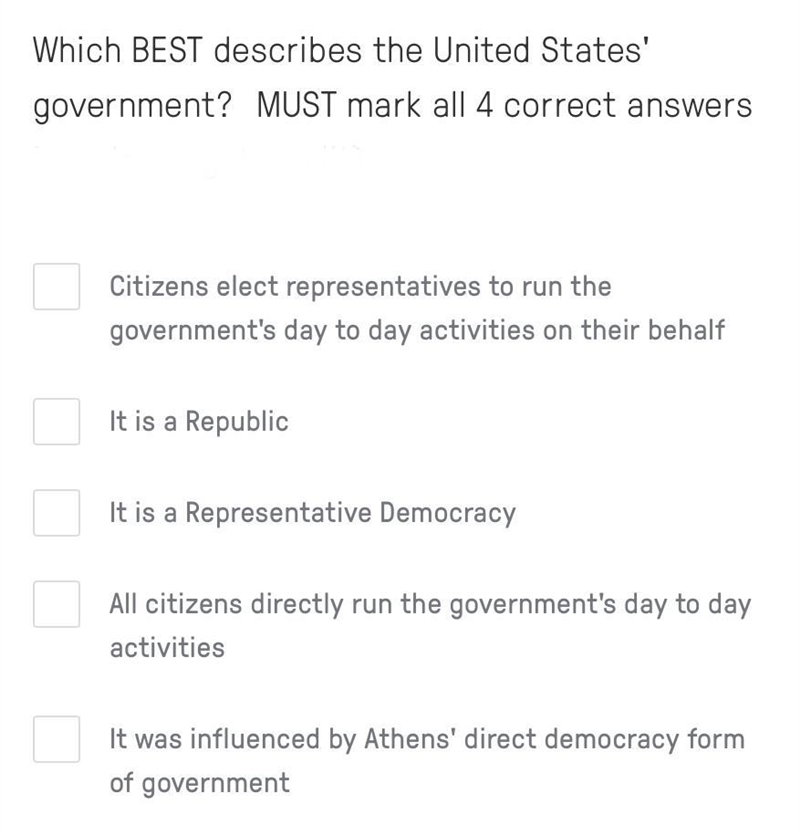Click the word "Republic" in the second option
This screenshot has height=835, width=800.
pos(237,422)
